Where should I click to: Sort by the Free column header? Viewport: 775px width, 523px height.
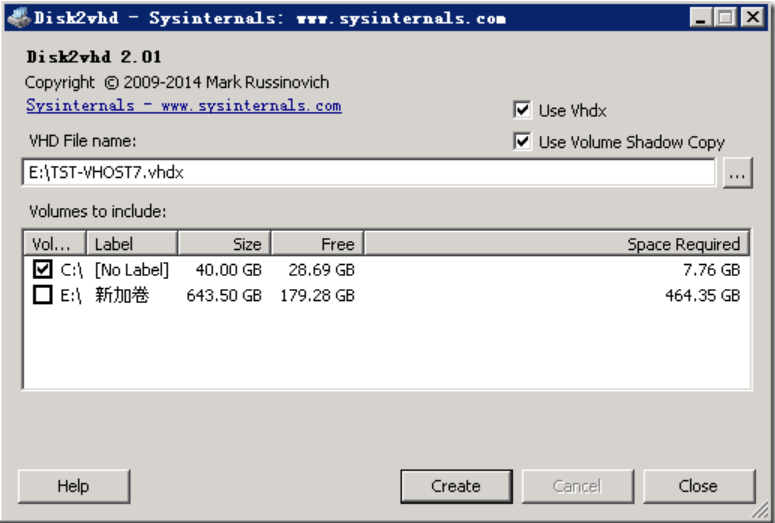point(318,244)
